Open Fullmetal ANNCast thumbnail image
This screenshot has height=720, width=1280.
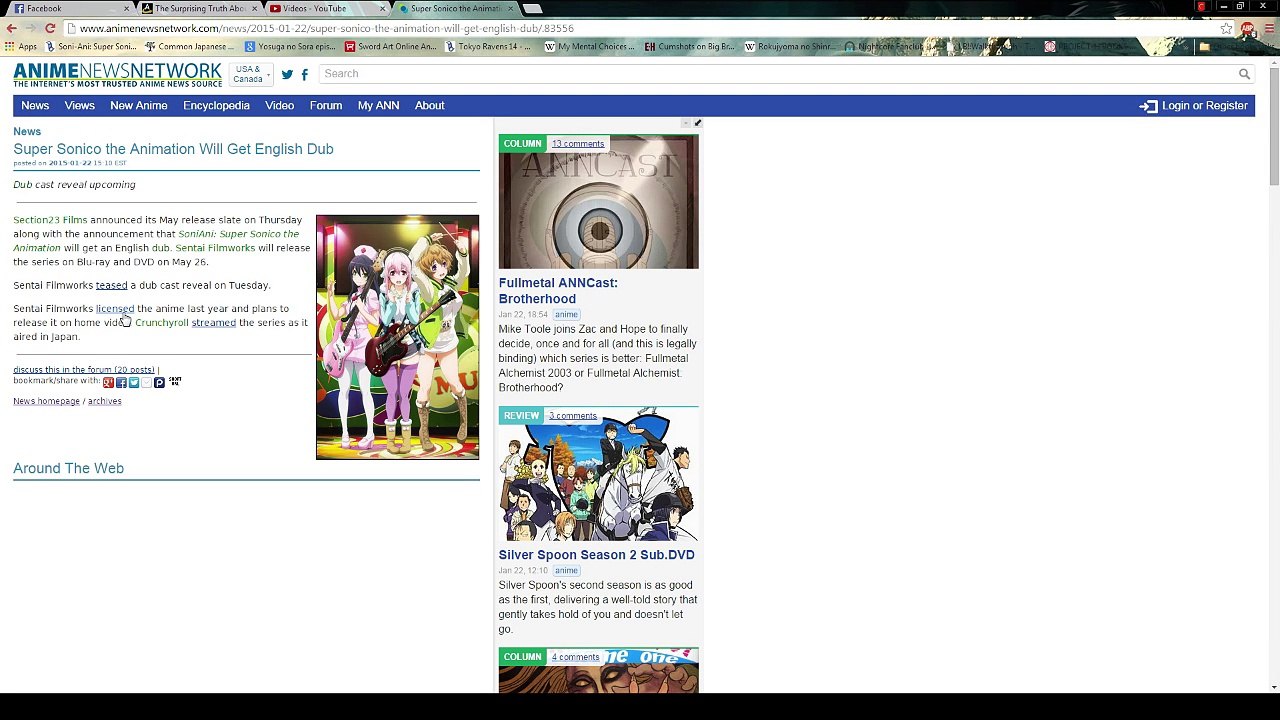(x=599, y=202)
